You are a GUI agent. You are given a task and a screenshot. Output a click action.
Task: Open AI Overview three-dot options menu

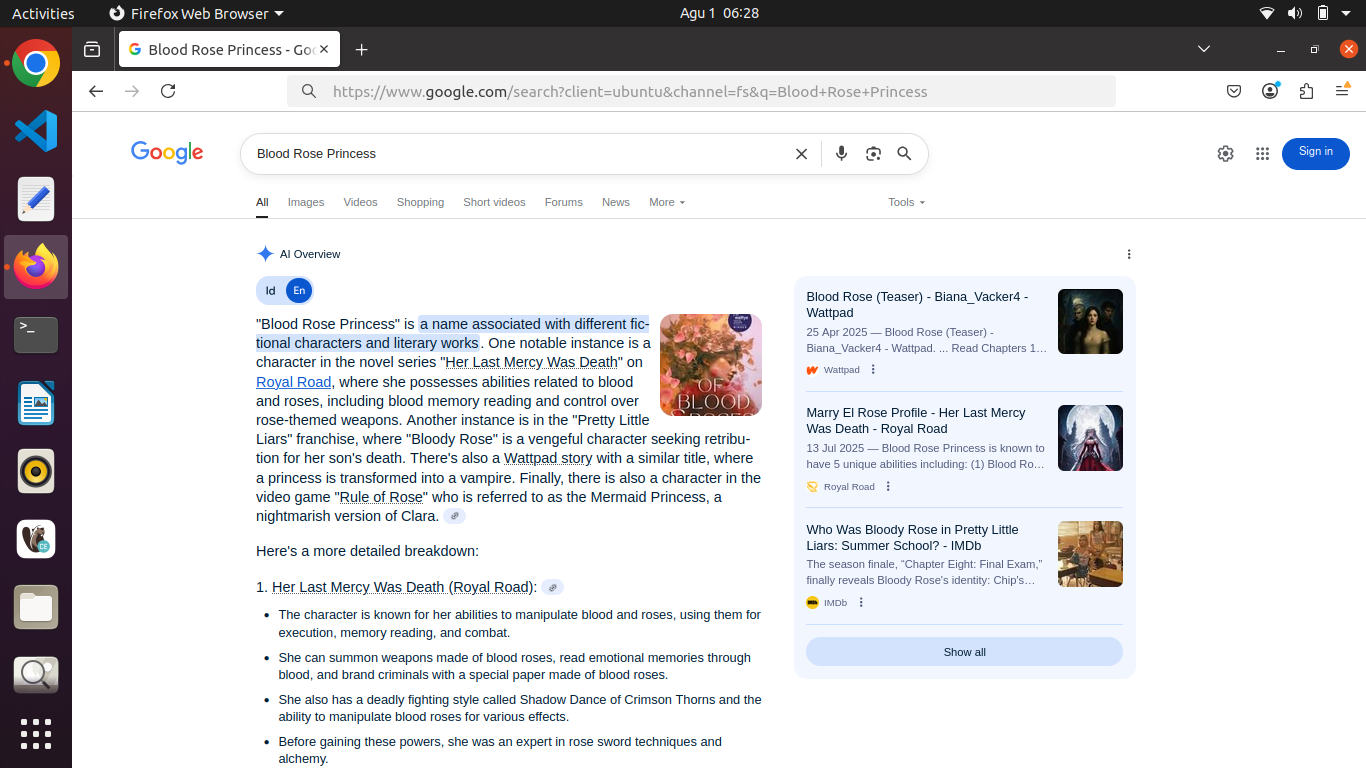click(1129, 254)
